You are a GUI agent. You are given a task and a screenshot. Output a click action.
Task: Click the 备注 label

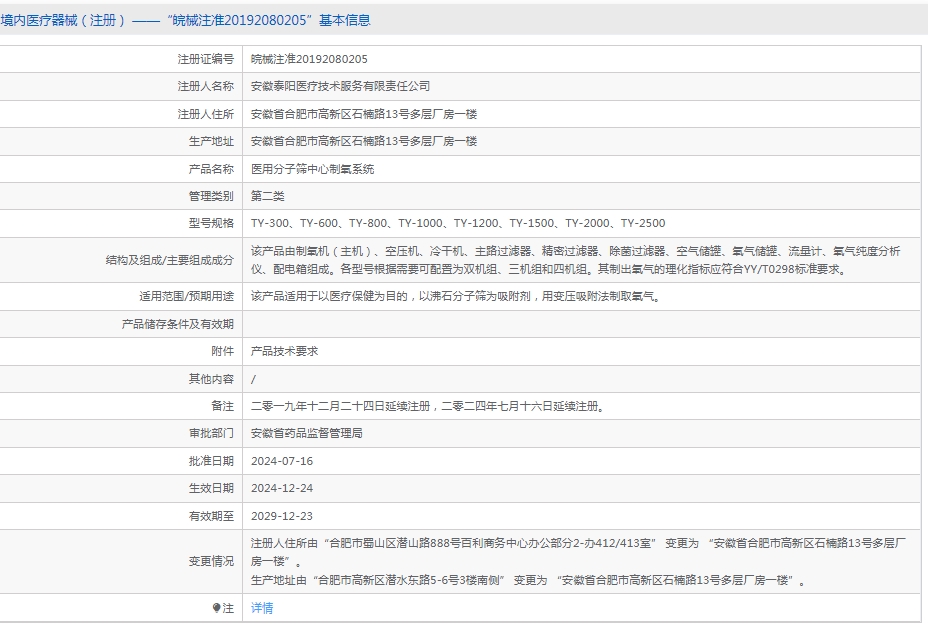coord(223,406)
